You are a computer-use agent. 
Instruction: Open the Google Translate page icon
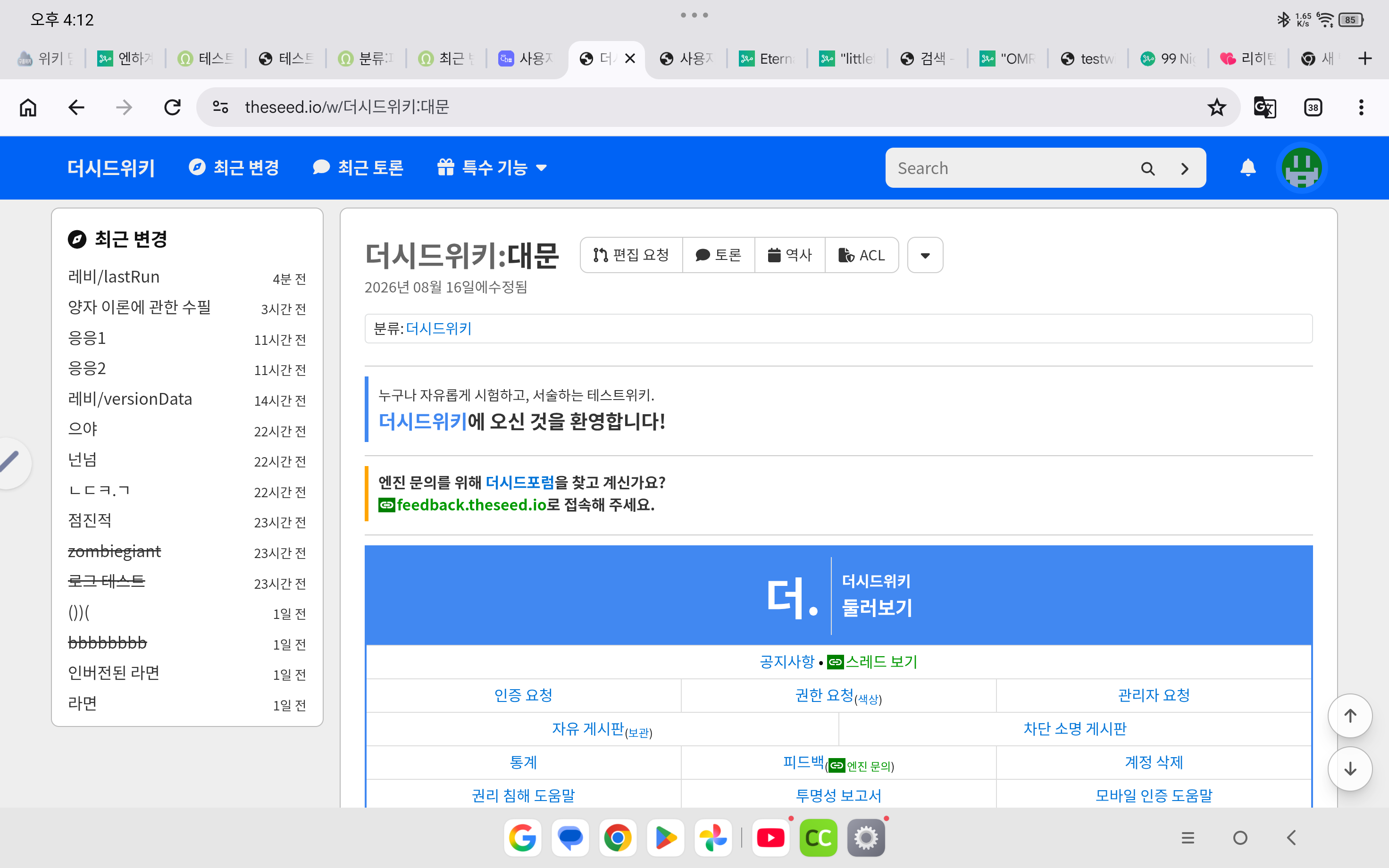(x=1264, y=108)
